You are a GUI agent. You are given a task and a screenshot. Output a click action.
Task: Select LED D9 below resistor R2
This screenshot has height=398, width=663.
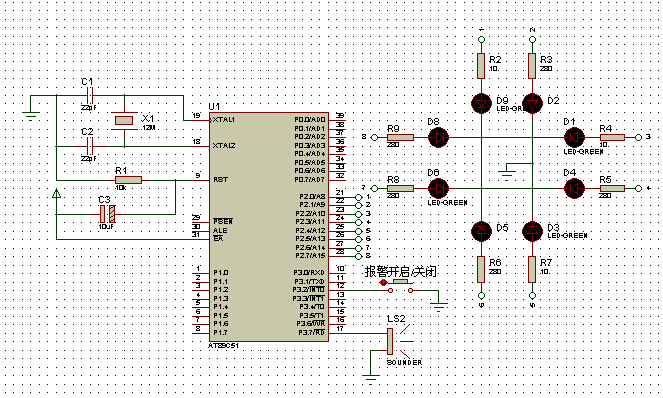[481, 103]
